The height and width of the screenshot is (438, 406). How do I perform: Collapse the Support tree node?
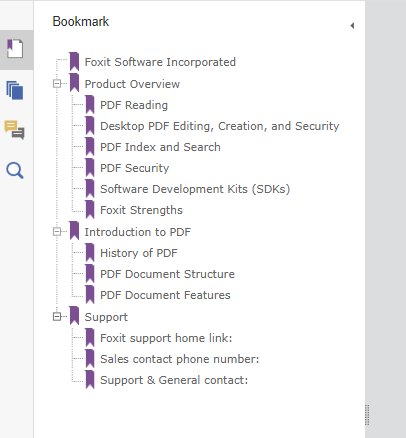(57, 316)
